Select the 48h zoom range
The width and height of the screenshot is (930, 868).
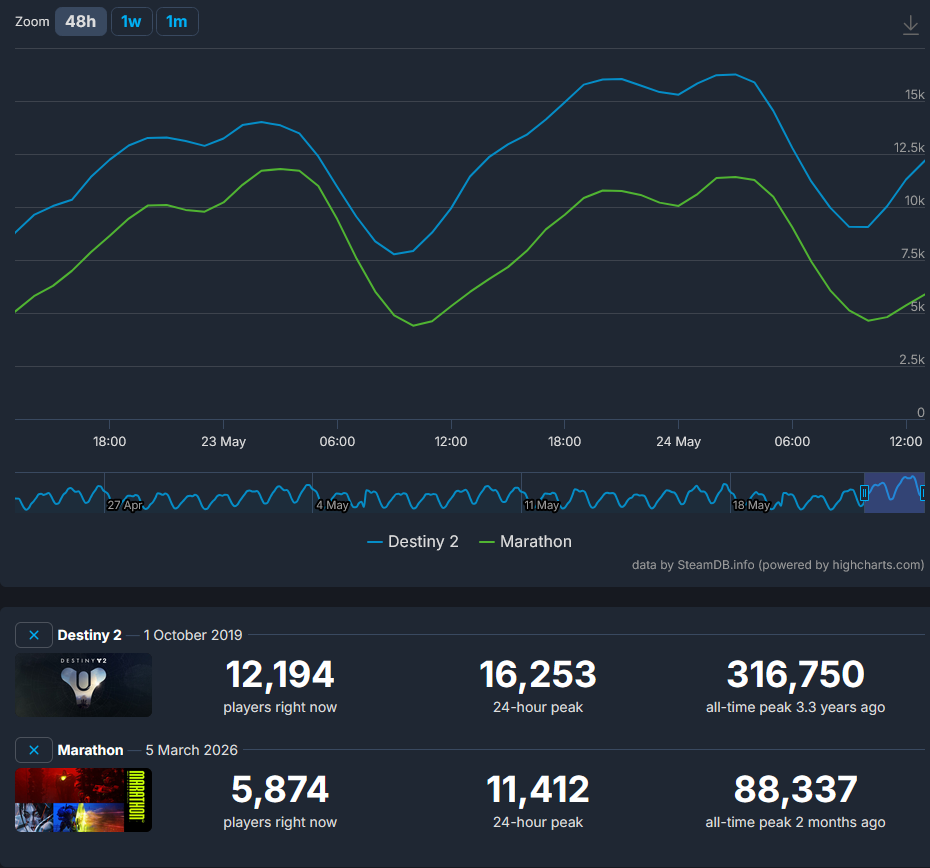pos(81,22)
